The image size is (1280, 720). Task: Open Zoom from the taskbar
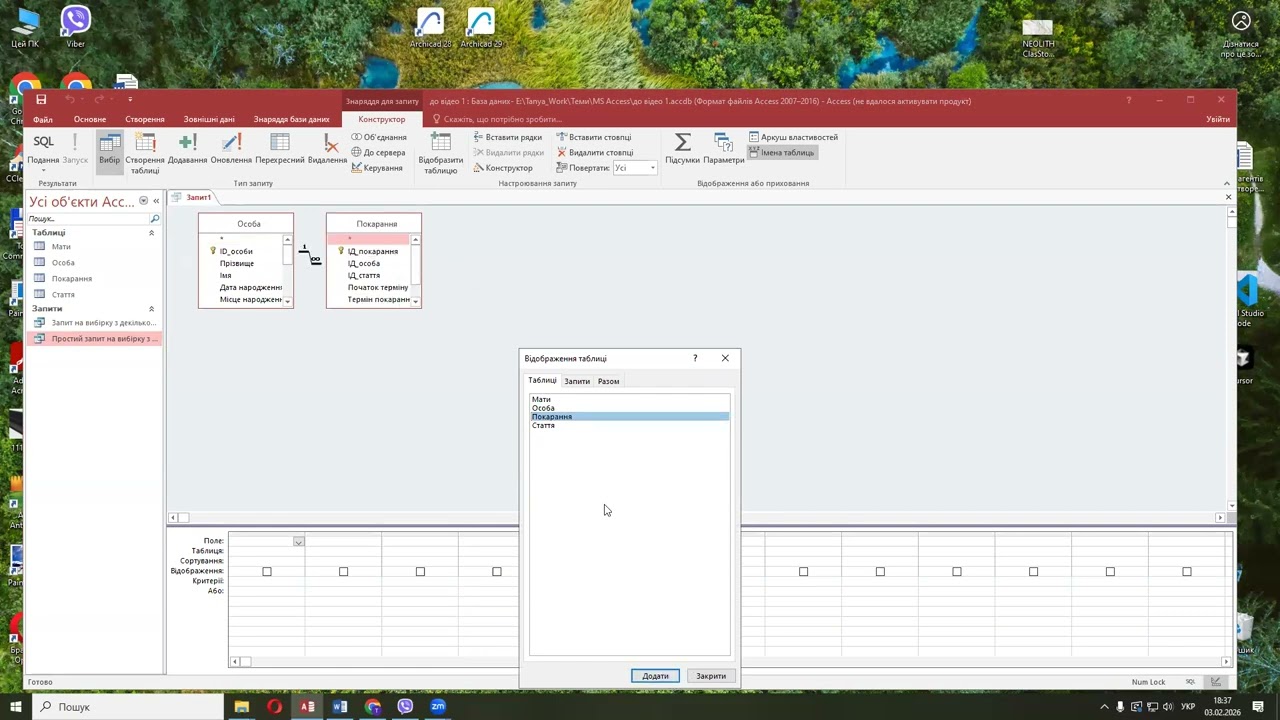[x=438, y=707]
